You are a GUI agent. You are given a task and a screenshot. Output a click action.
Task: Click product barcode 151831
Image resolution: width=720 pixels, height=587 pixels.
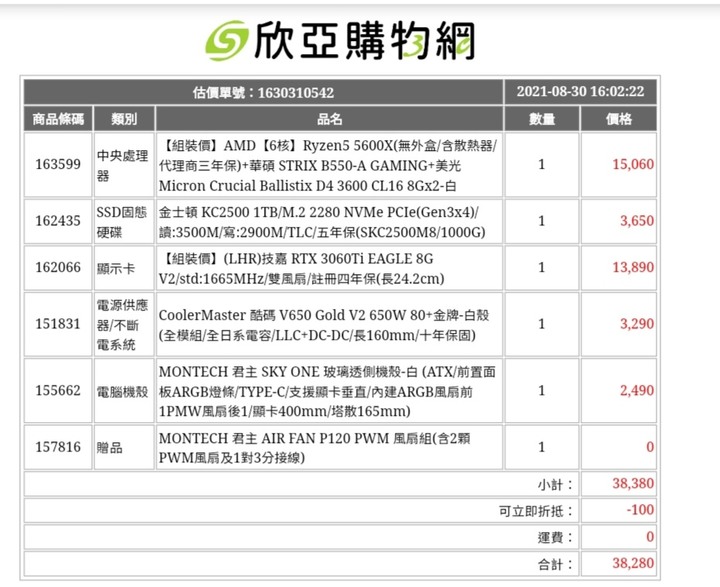coord(58,324)
